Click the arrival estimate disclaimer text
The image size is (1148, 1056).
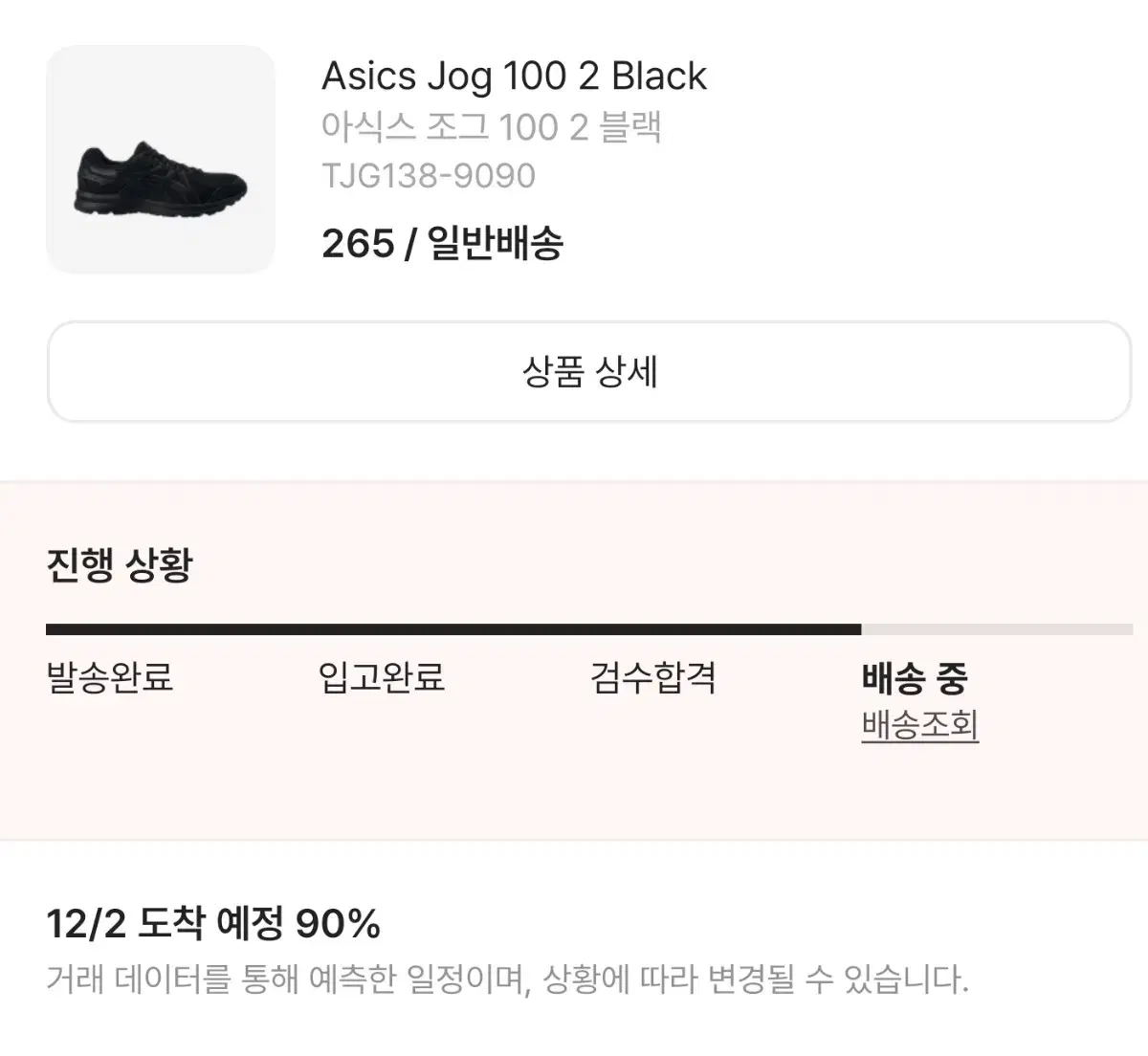click(x=507, y=979)
